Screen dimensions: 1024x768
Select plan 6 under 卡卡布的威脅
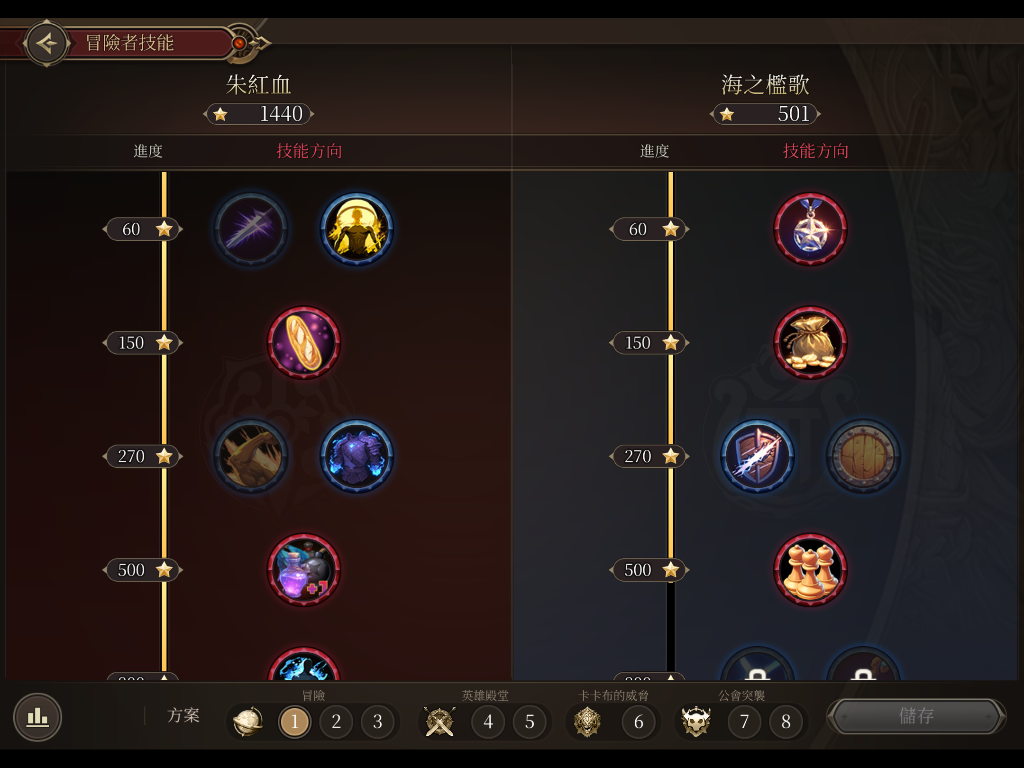pos(639,722)
